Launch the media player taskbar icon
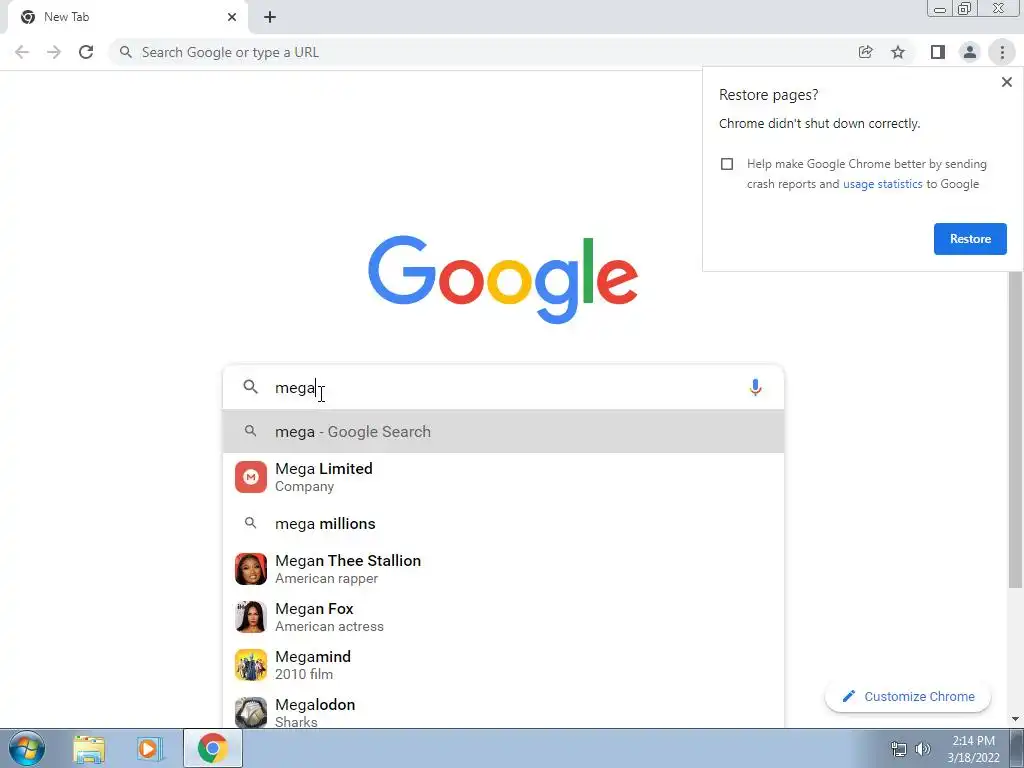The height and width of the screenshot is (768, 1024). [150, 749]
